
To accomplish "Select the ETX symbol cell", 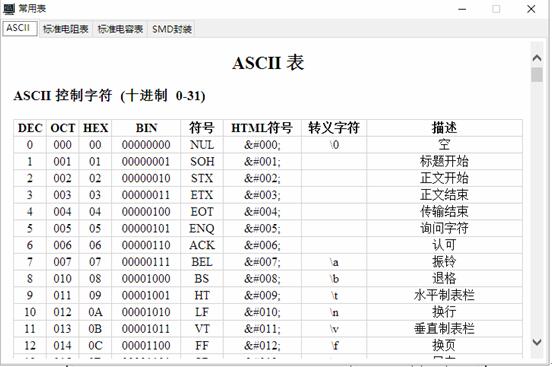I will click(x=202, y=195).
